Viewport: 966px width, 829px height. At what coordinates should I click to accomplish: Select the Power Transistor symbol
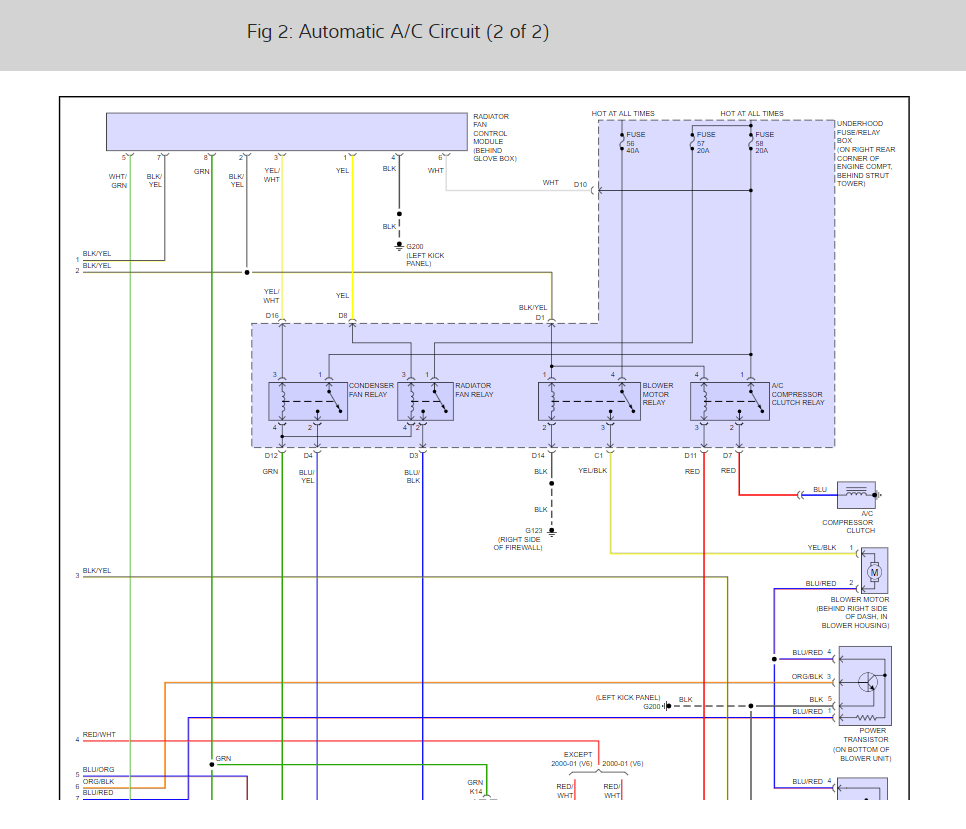[x=866, y=686]
